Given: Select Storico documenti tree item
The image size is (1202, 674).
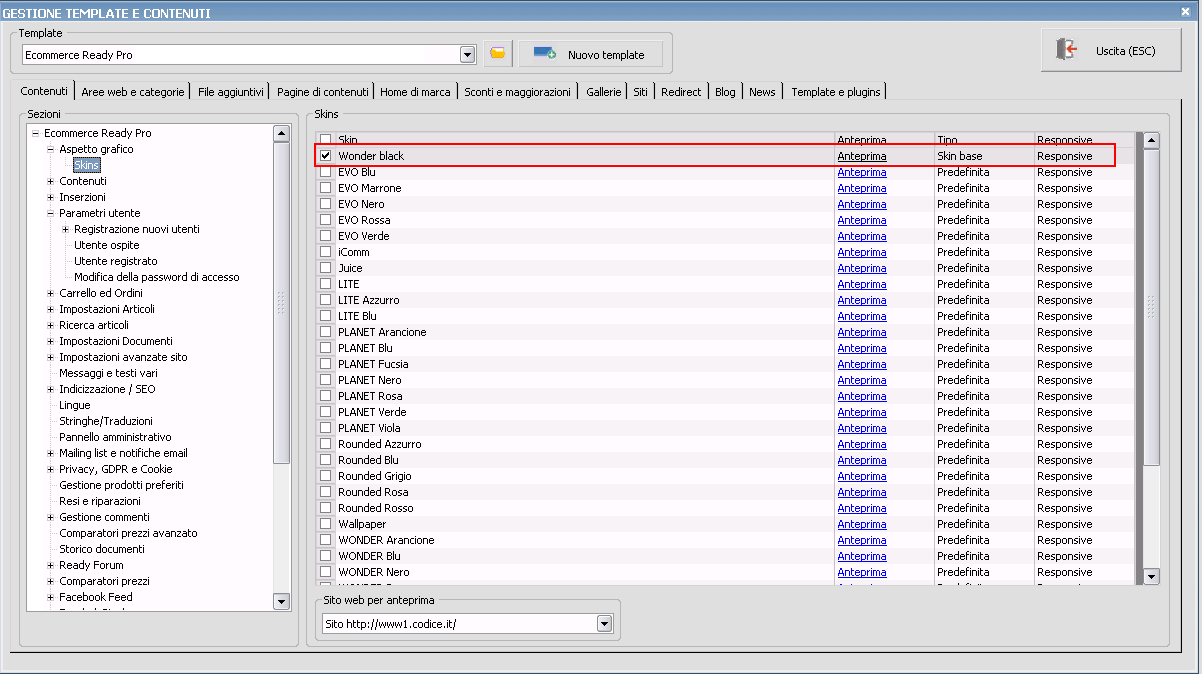Looking at the screenshot, I should pyautogui.click(x=102, y=549).
